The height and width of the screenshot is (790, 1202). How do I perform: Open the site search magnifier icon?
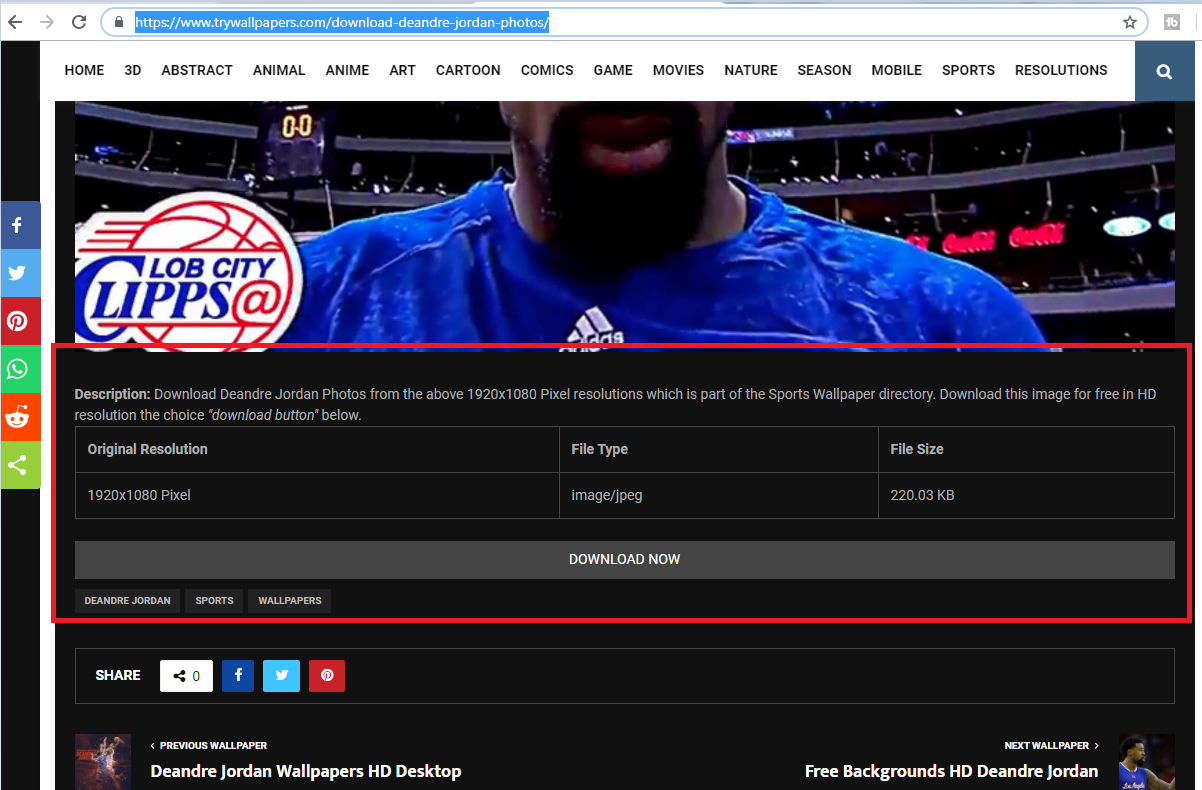click(1164, 71)
